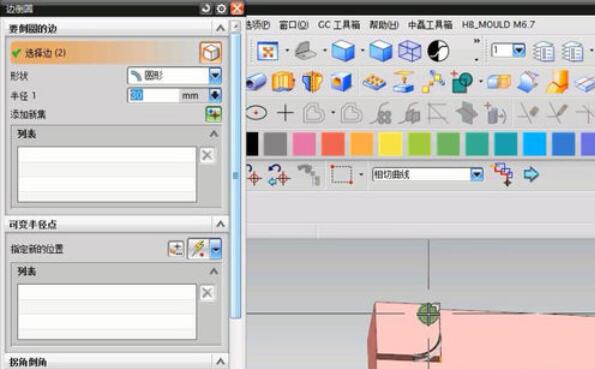Screen dimensions: 595x369
Task: Collapse the 要倒圆的边 section
Action: [x=220, y=28]
